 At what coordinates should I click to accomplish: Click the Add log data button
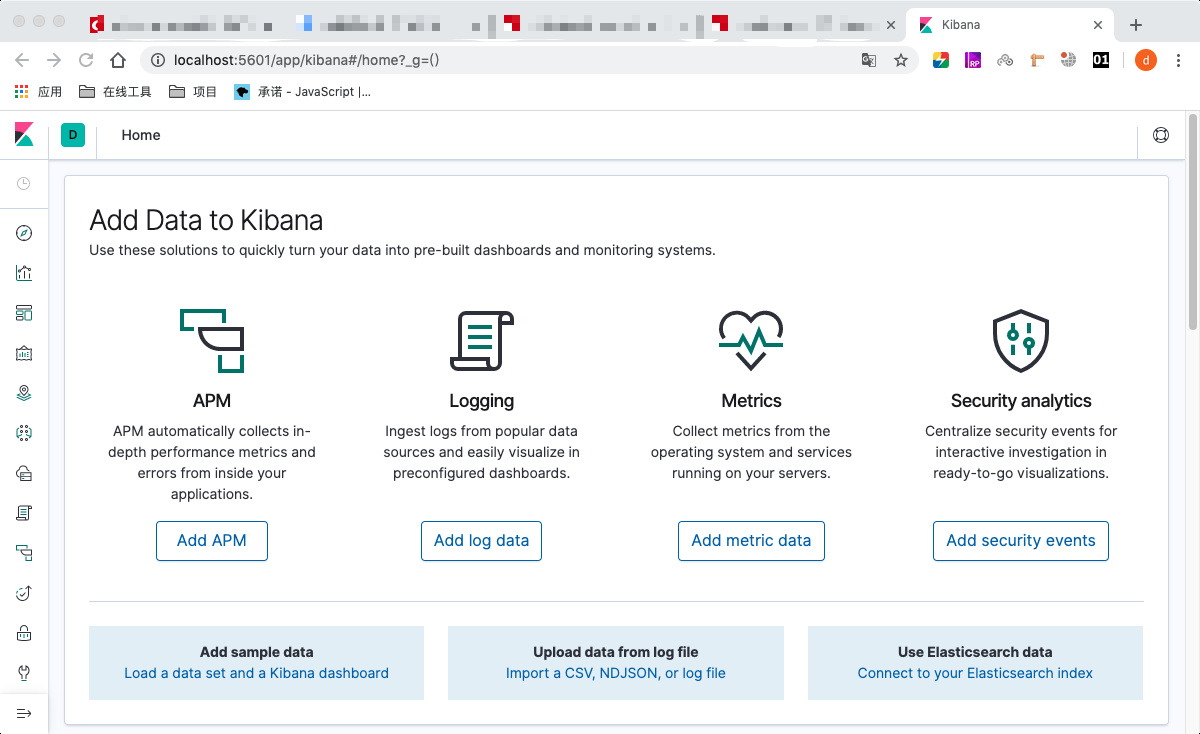click(481, 541)
